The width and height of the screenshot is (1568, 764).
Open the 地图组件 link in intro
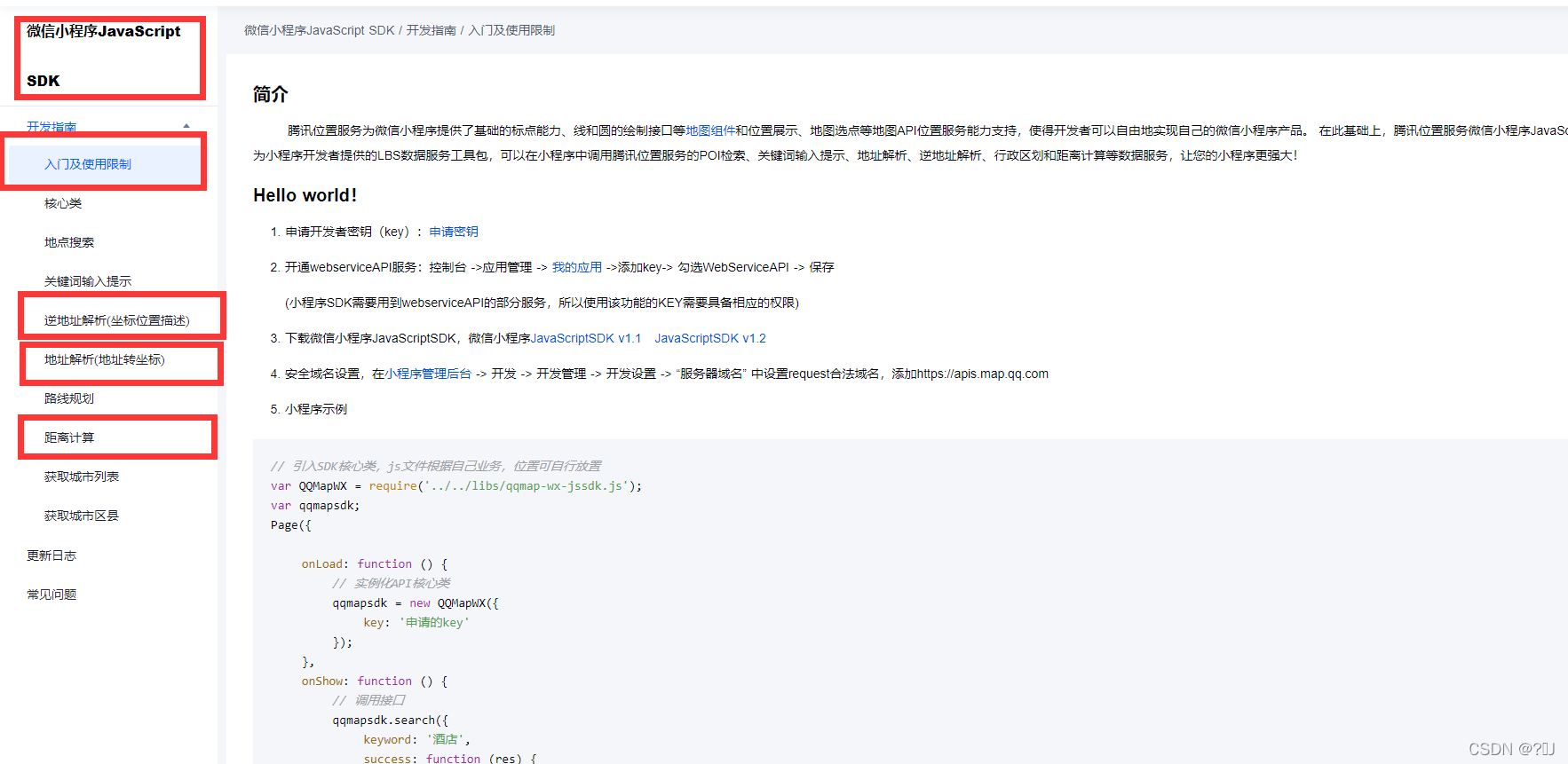(710, 130)
